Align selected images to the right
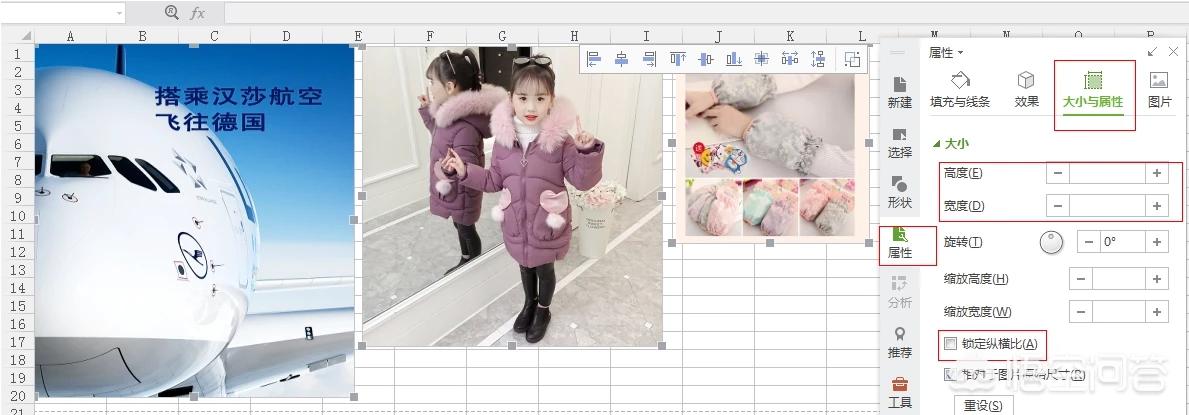The width and height of the screenshot is (1189, 415). pyautogui.click(x=649, y=59)
